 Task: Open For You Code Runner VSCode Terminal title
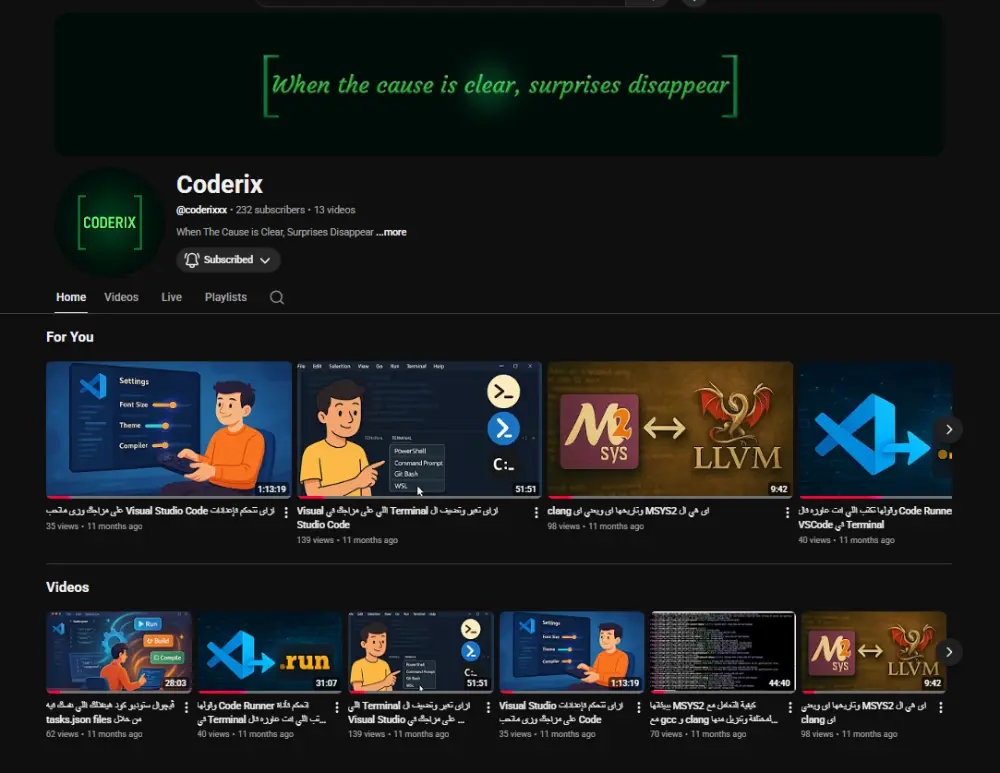875,518
